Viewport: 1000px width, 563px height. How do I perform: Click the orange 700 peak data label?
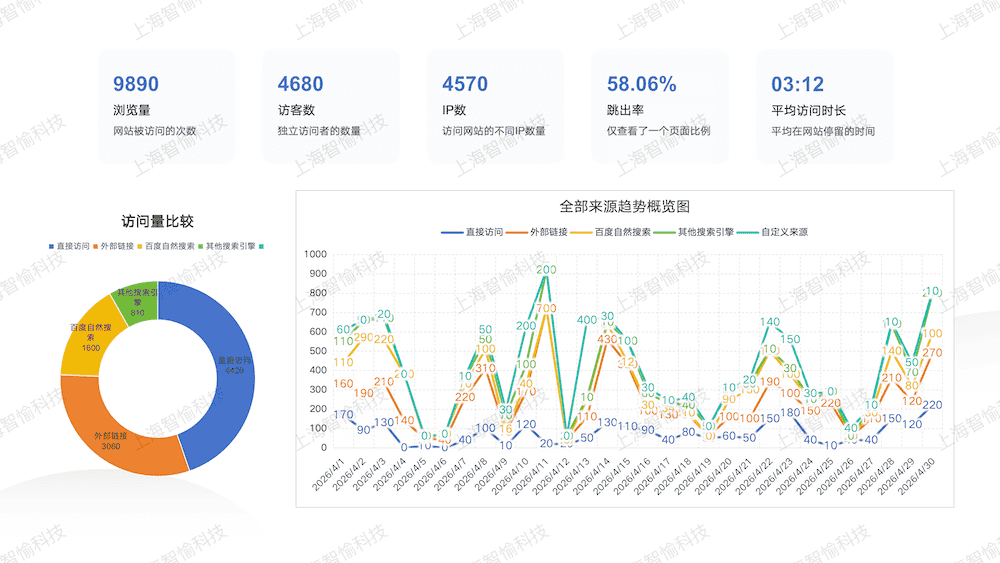546,309
